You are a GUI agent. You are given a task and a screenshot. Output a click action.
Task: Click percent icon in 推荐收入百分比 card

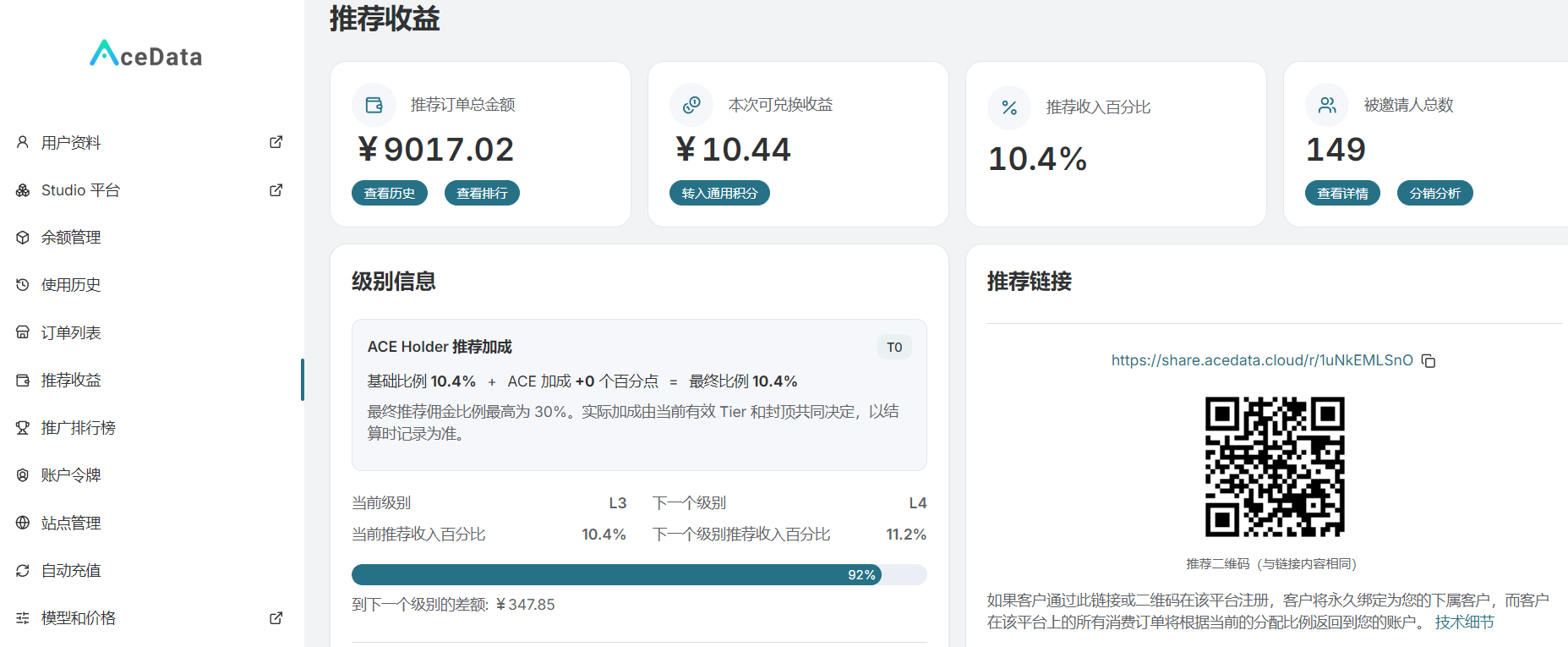click(1009, 107)
